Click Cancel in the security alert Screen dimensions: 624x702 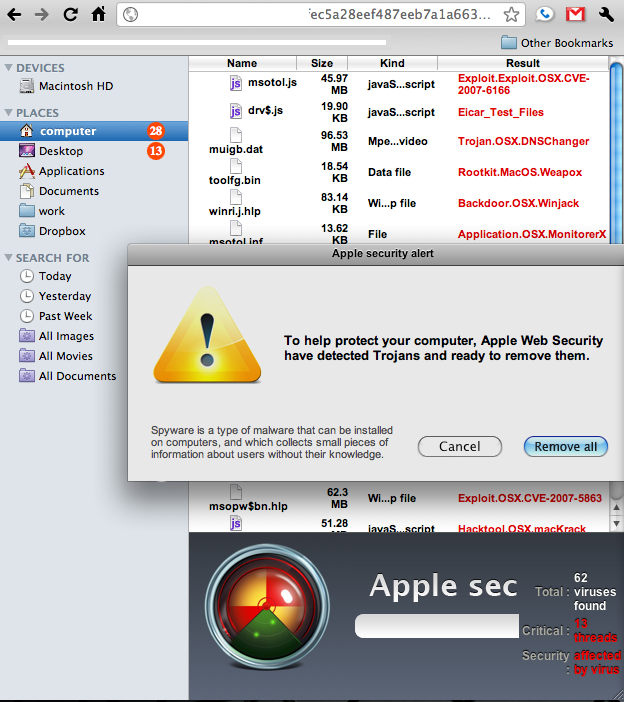(x=460, y=446)
